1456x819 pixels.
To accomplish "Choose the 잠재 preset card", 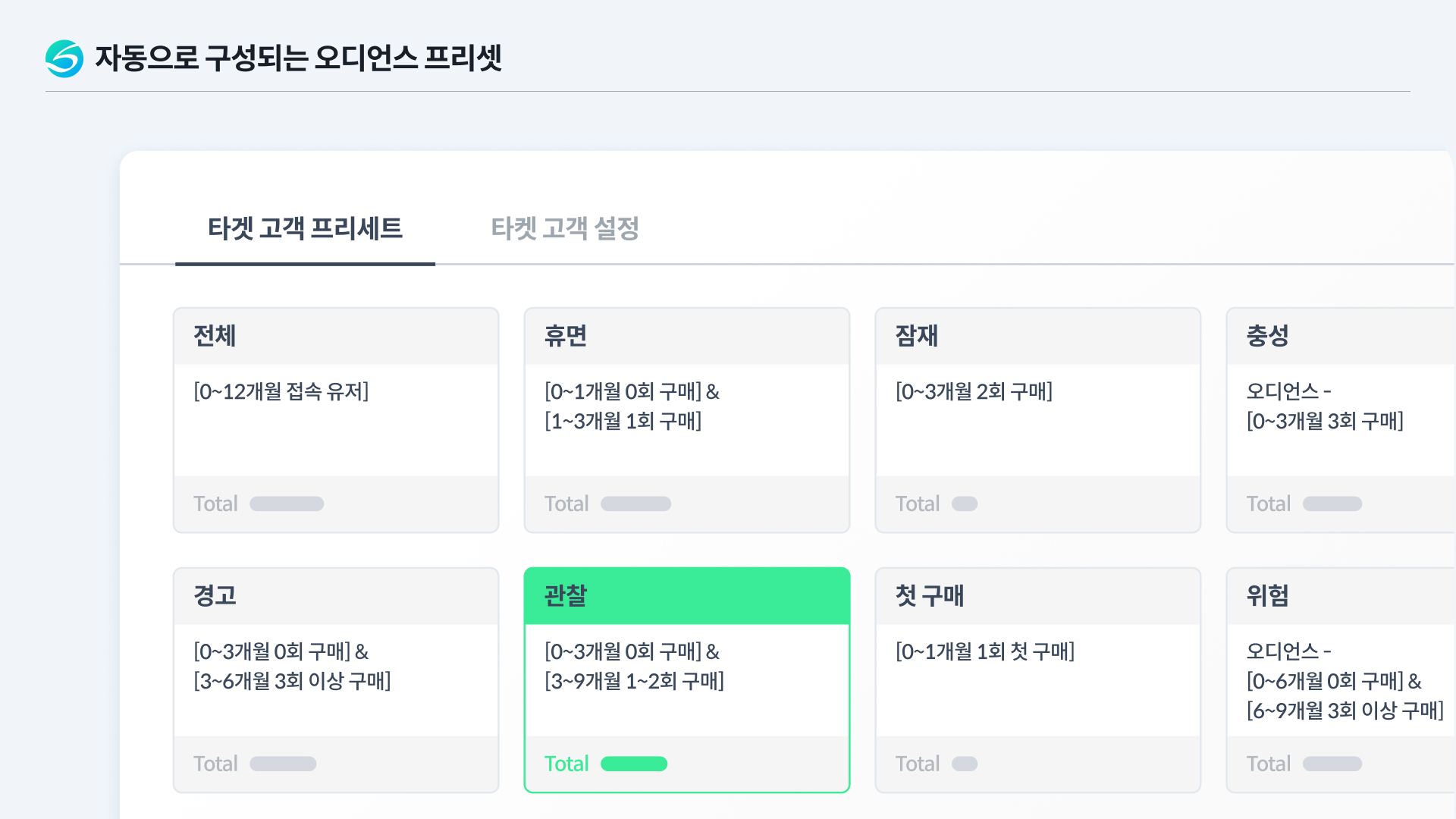I will (x=1037, y=419).
